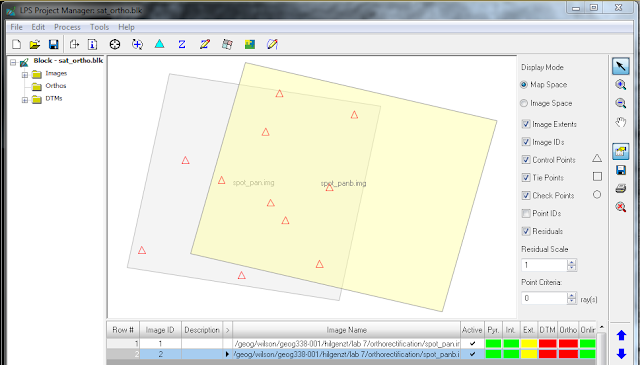The image size is (640, 365).
Task: Click the Description column header
Action: click(202, 330)
